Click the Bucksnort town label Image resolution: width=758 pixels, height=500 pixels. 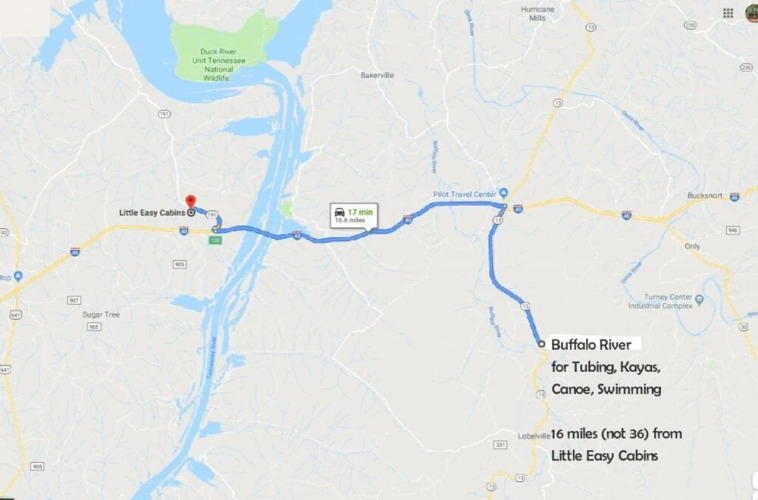pyautogui.click(x=705, y=195)
